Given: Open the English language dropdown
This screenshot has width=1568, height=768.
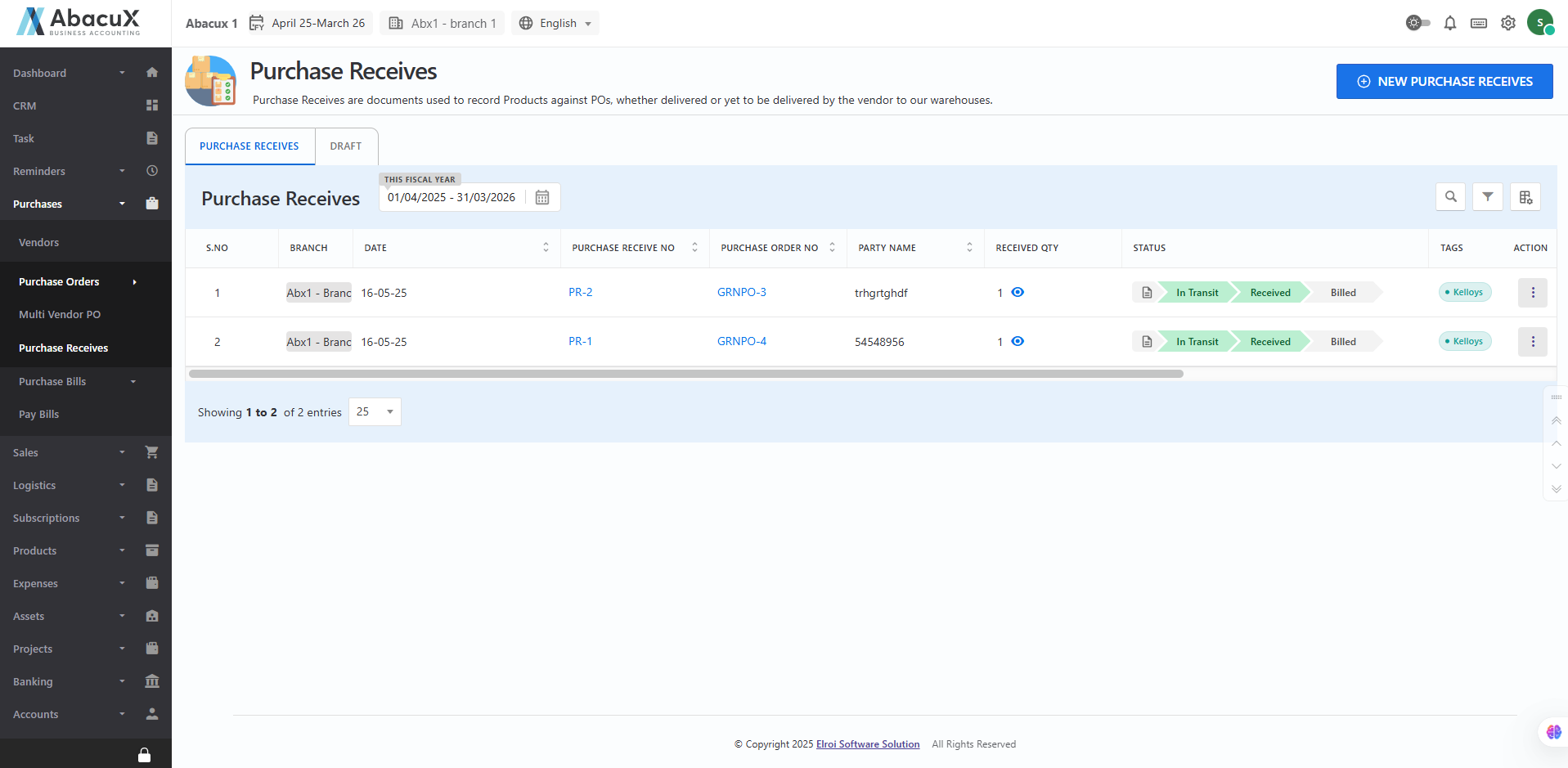Looking at the screenshot, I should point(555,24).
